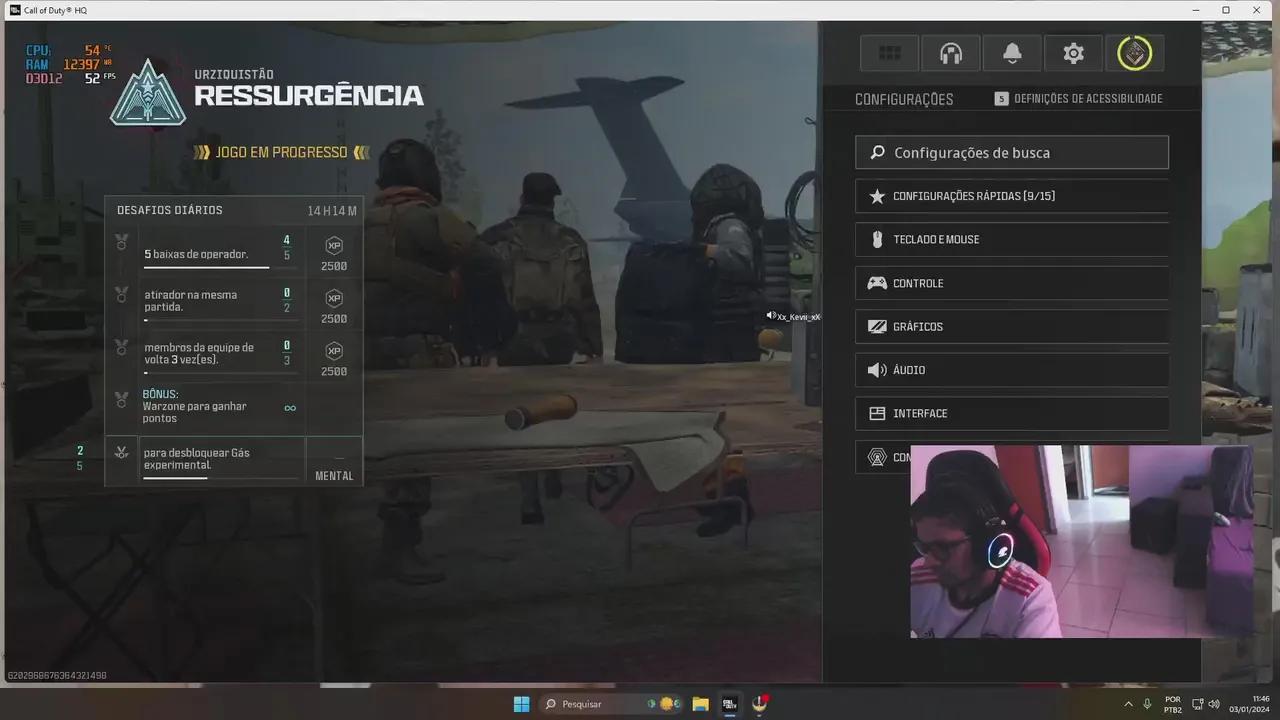Click the POR PTB2 language indicator
The height and width of the screenshot is (720, 1280).
(x=1173, y=704)
